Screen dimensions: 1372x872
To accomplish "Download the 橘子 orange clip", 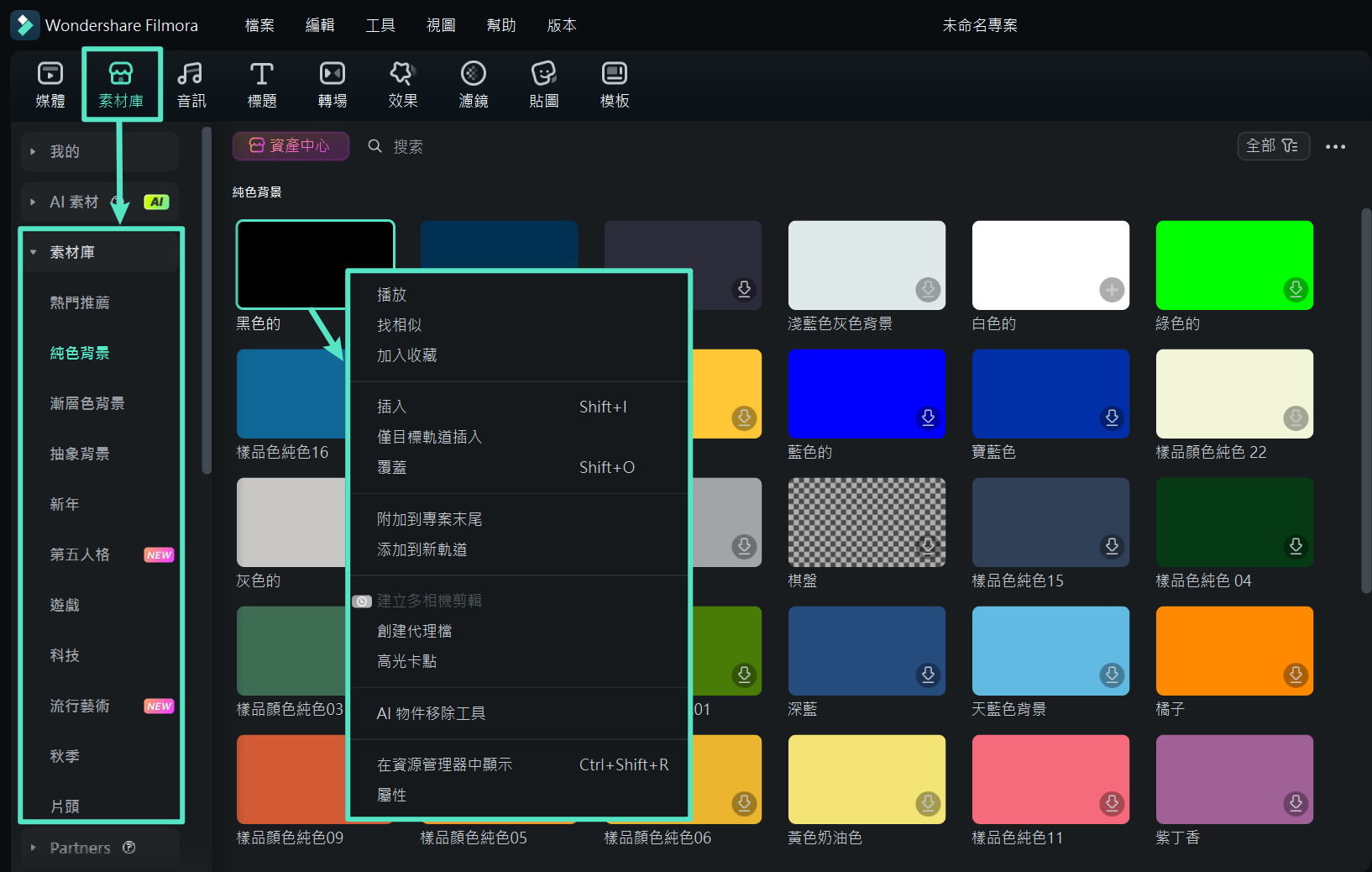I will tap(1296, 675).
